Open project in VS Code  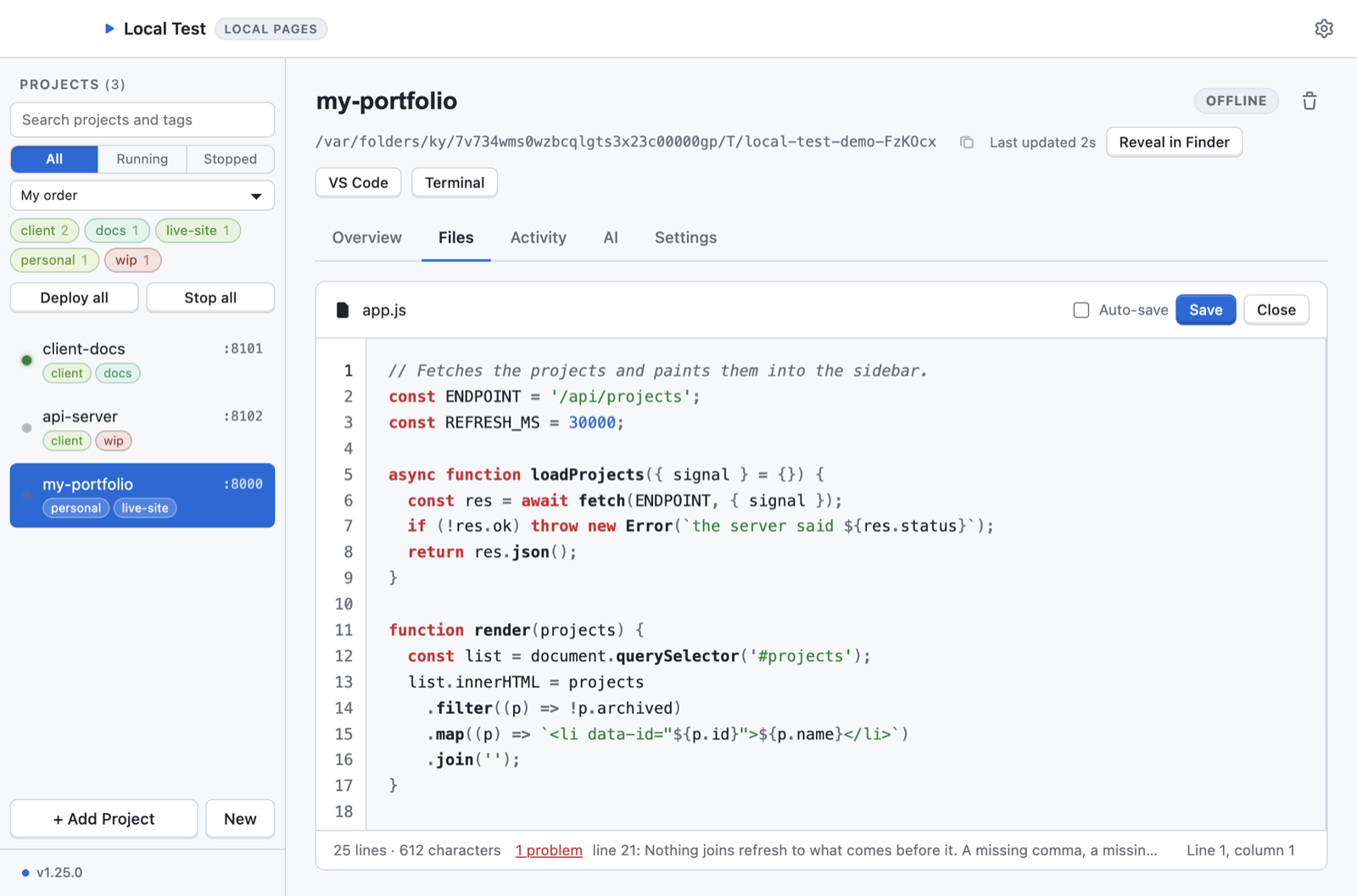pos(358,183)
